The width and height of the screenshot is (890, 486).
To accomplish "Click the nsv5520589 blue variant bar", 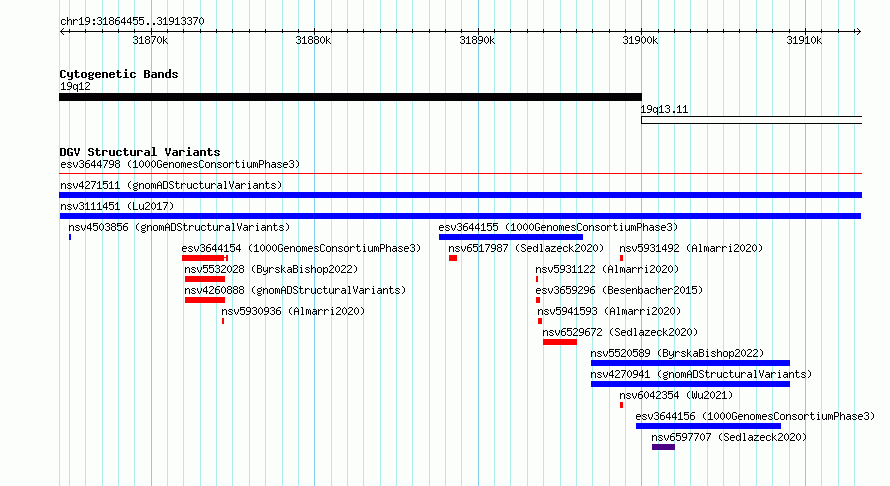I will point(690,363).
